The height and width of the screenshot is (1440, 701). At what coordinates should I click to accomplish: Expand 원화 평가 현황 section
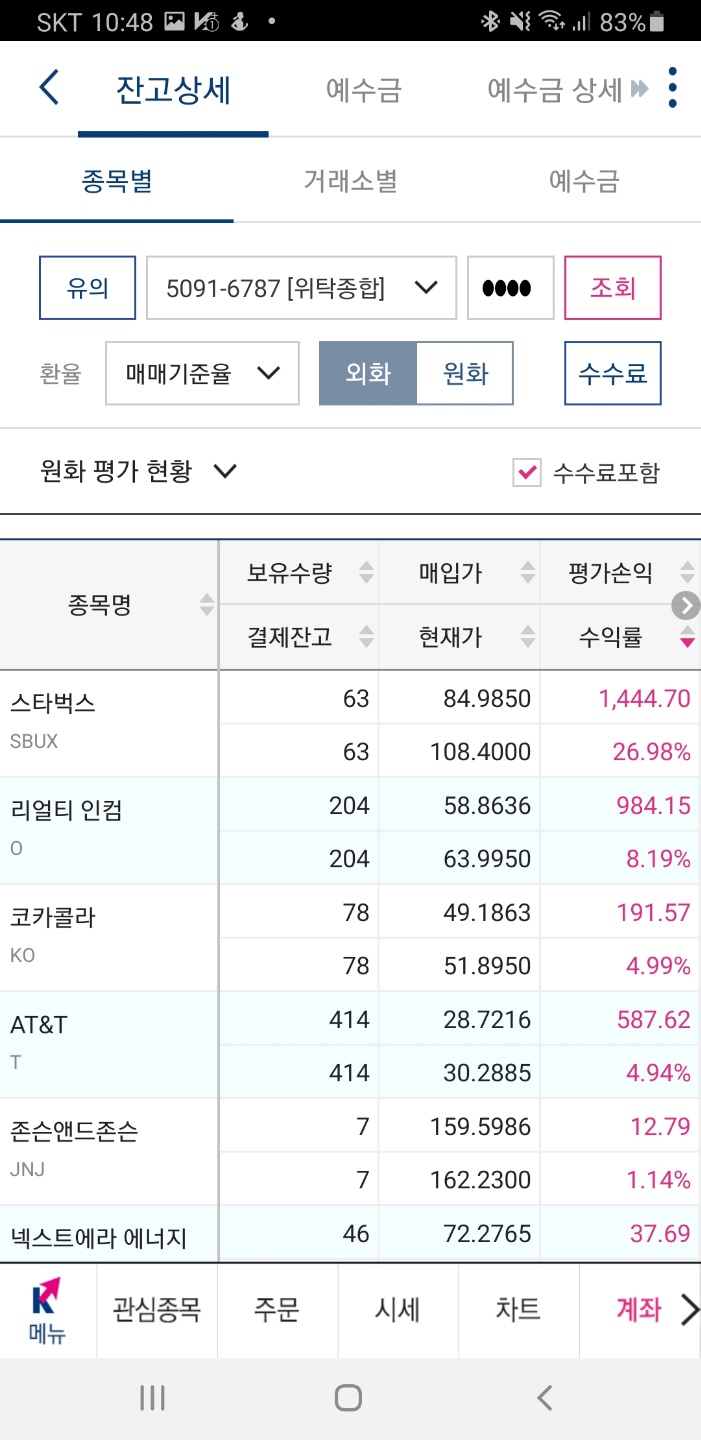(138, 471)
